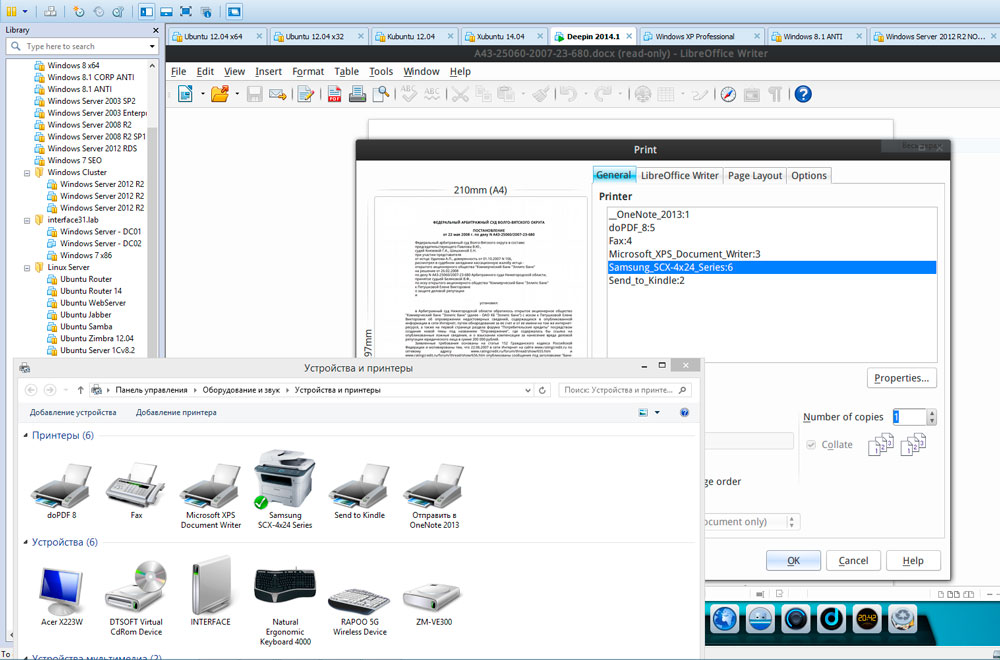Image resolution: width=1000 pixels, height=660 pixels.
Task: Click the Number of copies field
Action: click(x=909, y=417)
